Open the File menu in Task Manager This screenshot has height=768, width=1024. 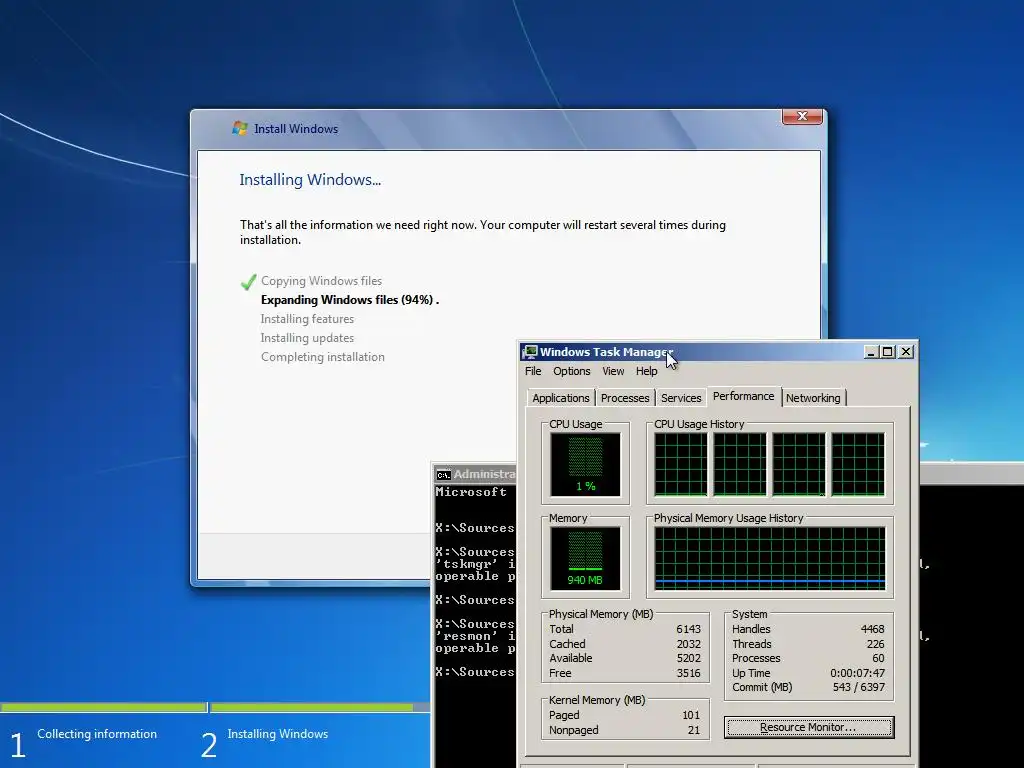[533, 371]
